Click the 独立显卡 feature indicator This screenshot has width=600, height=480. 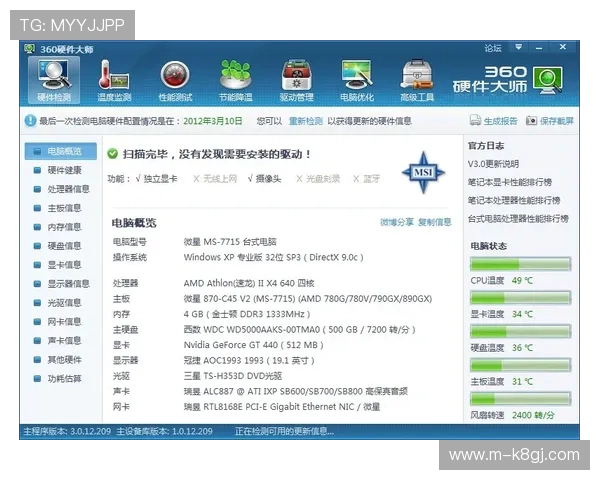click(x=156, y=178)
